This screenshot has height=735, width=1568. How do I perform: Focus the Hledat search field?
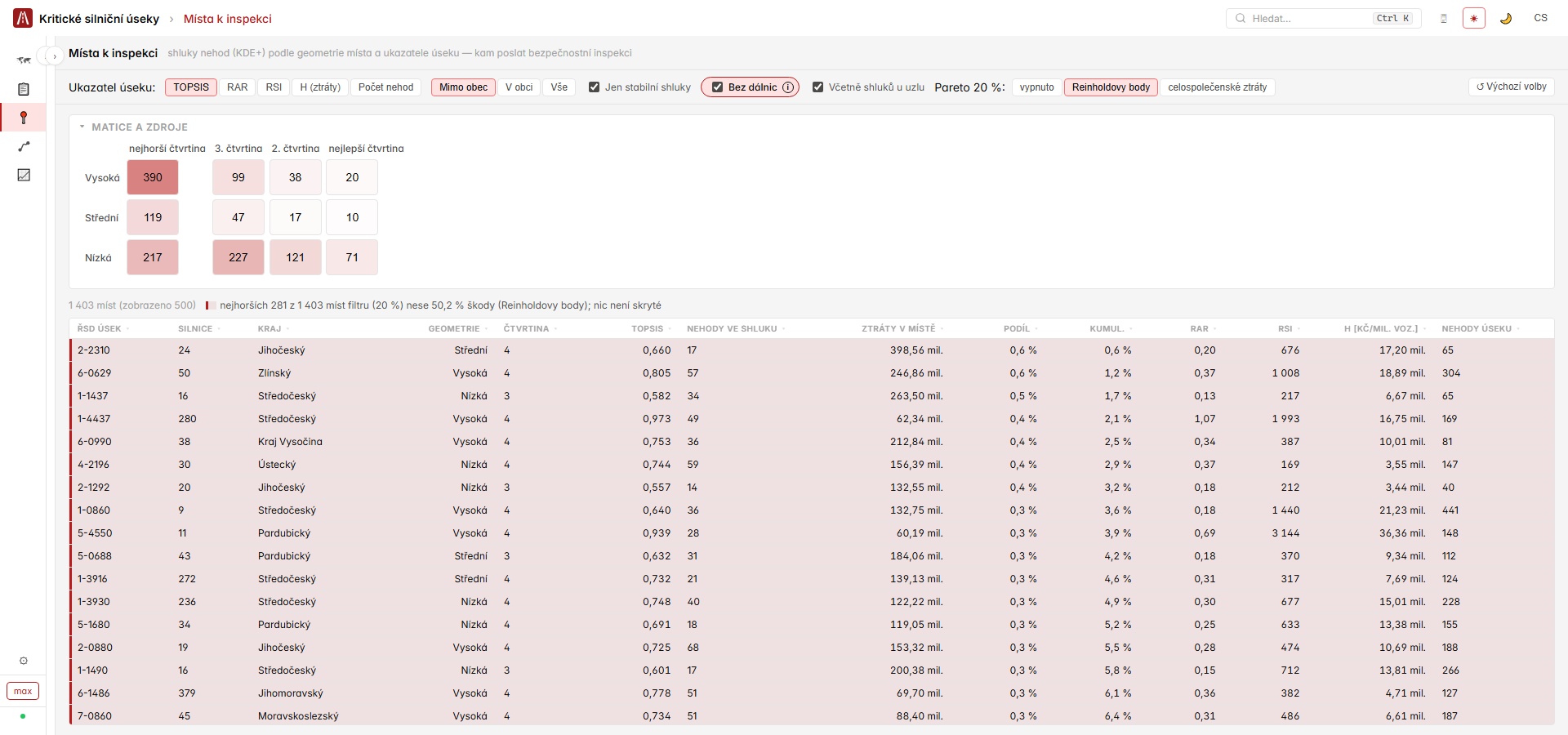pyautogui.click(x=1323, y=18)
